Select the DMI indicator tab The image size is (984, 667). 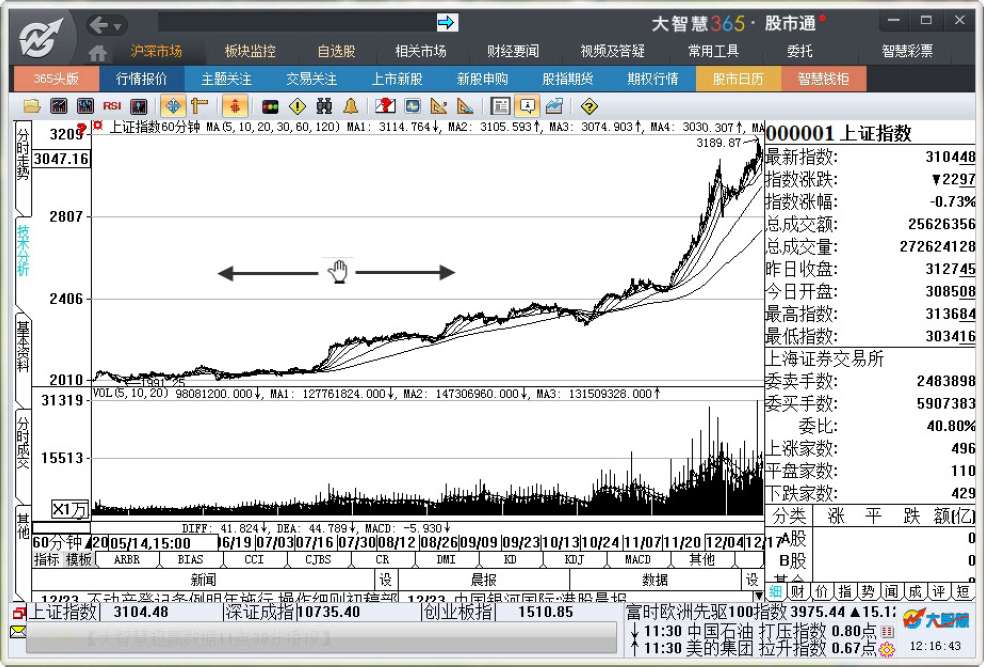click(x=446, y=559)
